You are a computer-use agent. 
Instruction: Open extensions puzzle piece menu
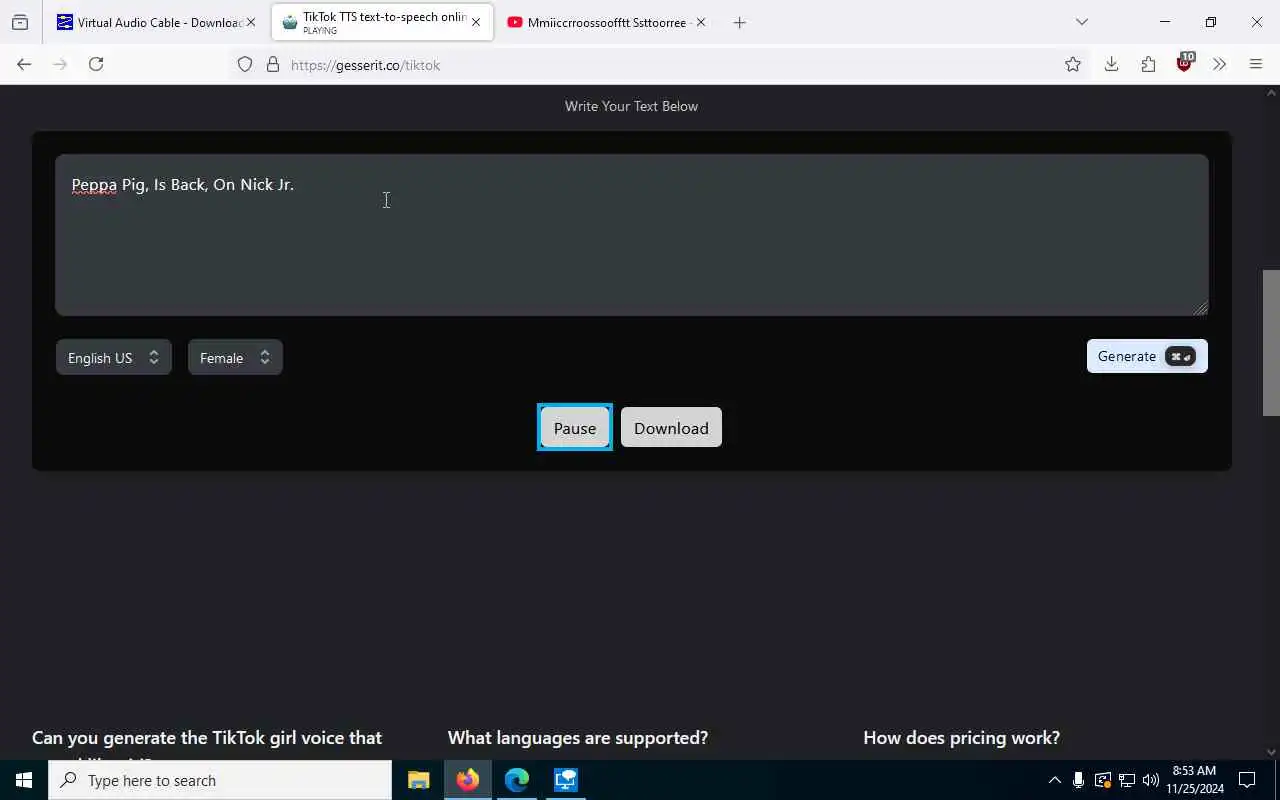coord(1148,64)
